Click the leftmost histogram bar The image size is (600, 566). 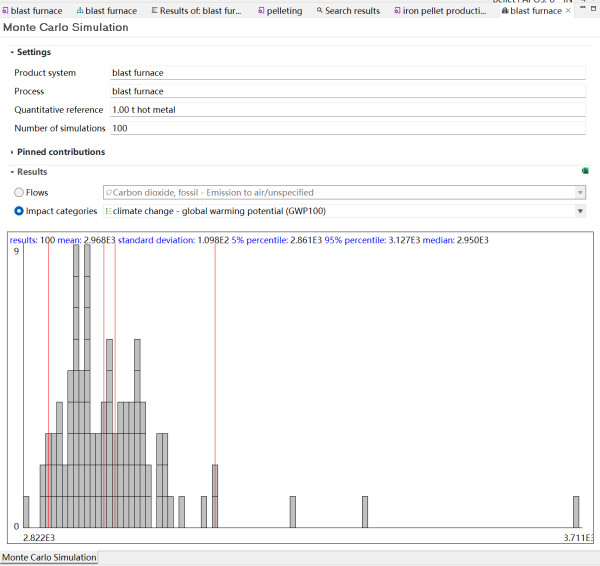26,512
